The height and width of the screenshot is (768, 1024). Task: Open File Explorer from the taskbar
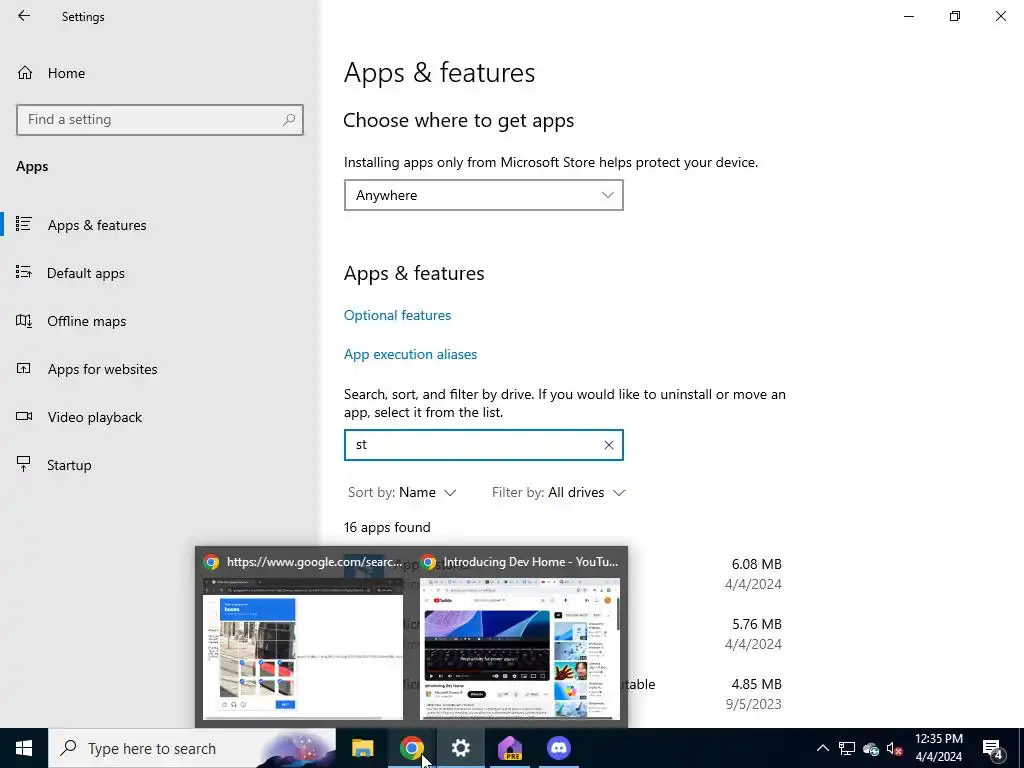(x=362, y=748)
